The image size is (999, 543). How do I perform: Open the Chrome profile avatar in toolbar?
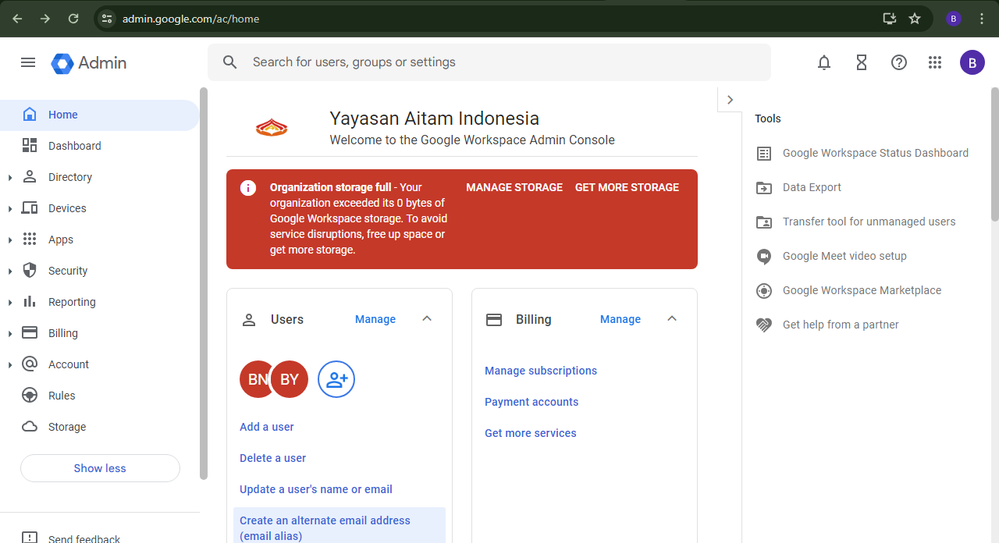tap(953, 18)
